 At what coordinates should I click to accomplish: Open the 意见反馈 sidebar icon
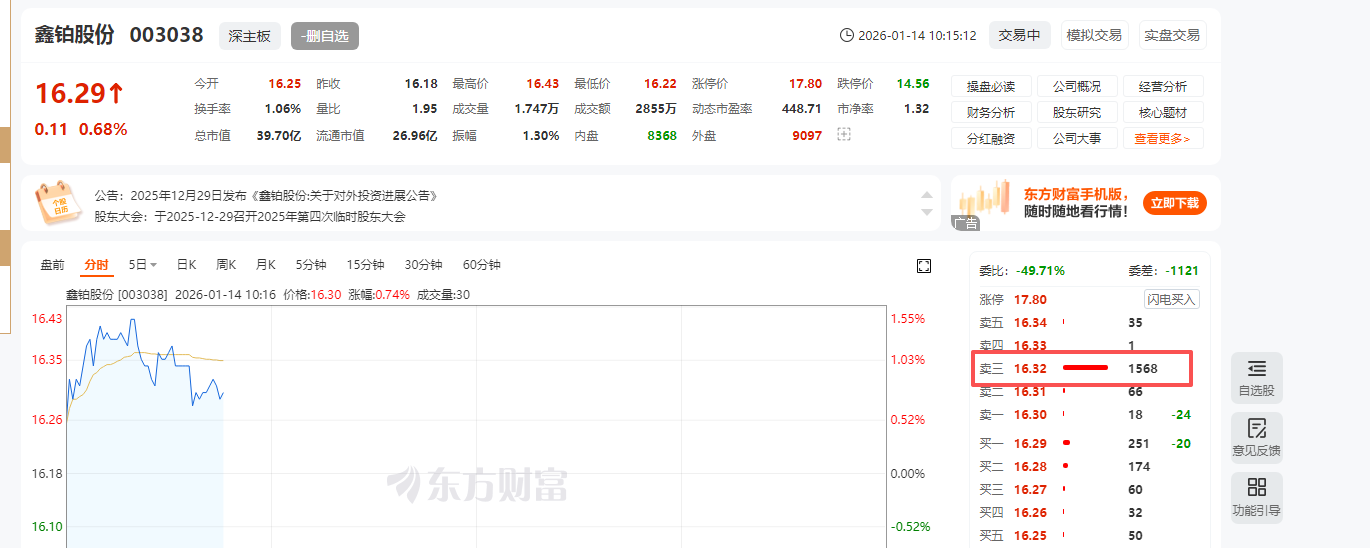pos(1257,438)
